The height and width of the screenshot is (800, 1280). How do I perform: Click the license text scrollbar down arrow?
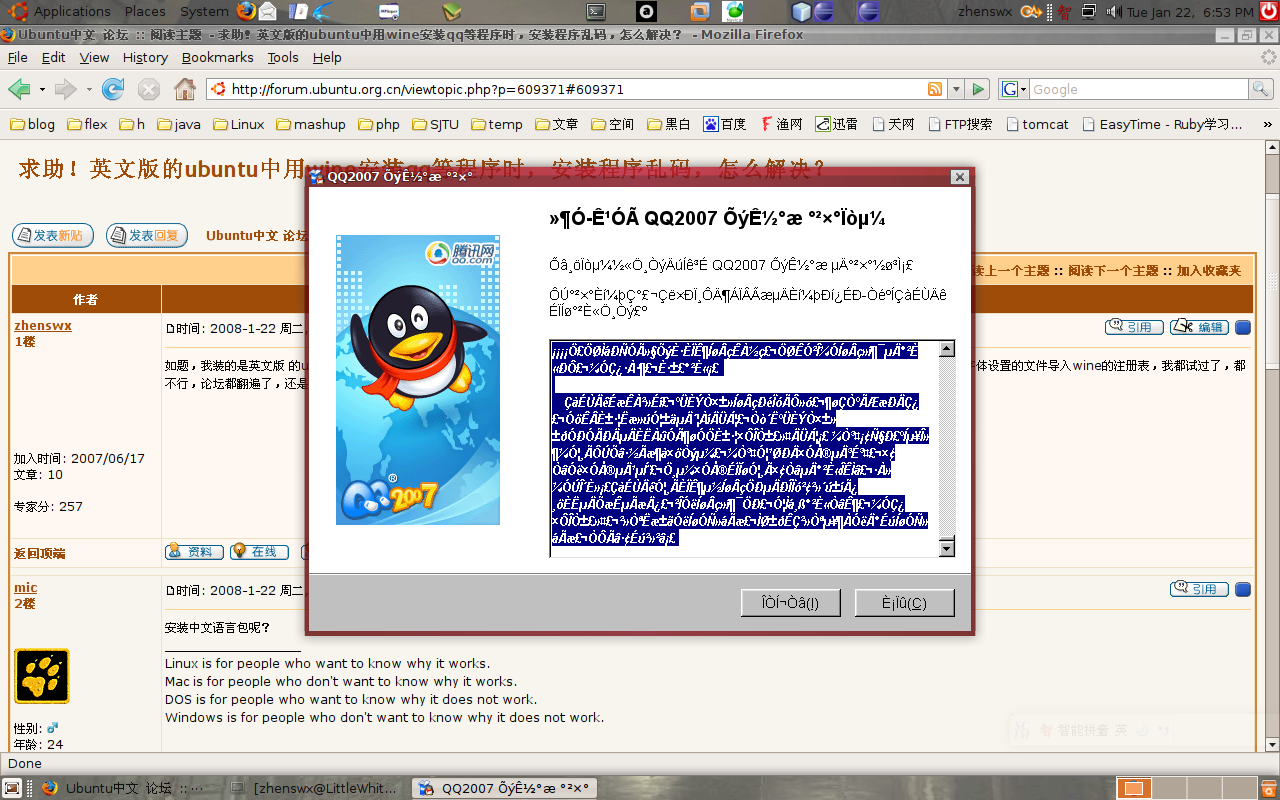pyautogui.click(x=947, y=548)
